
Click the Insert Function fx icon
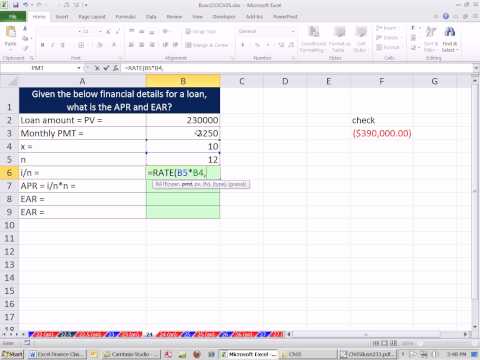tap(115, 68)
